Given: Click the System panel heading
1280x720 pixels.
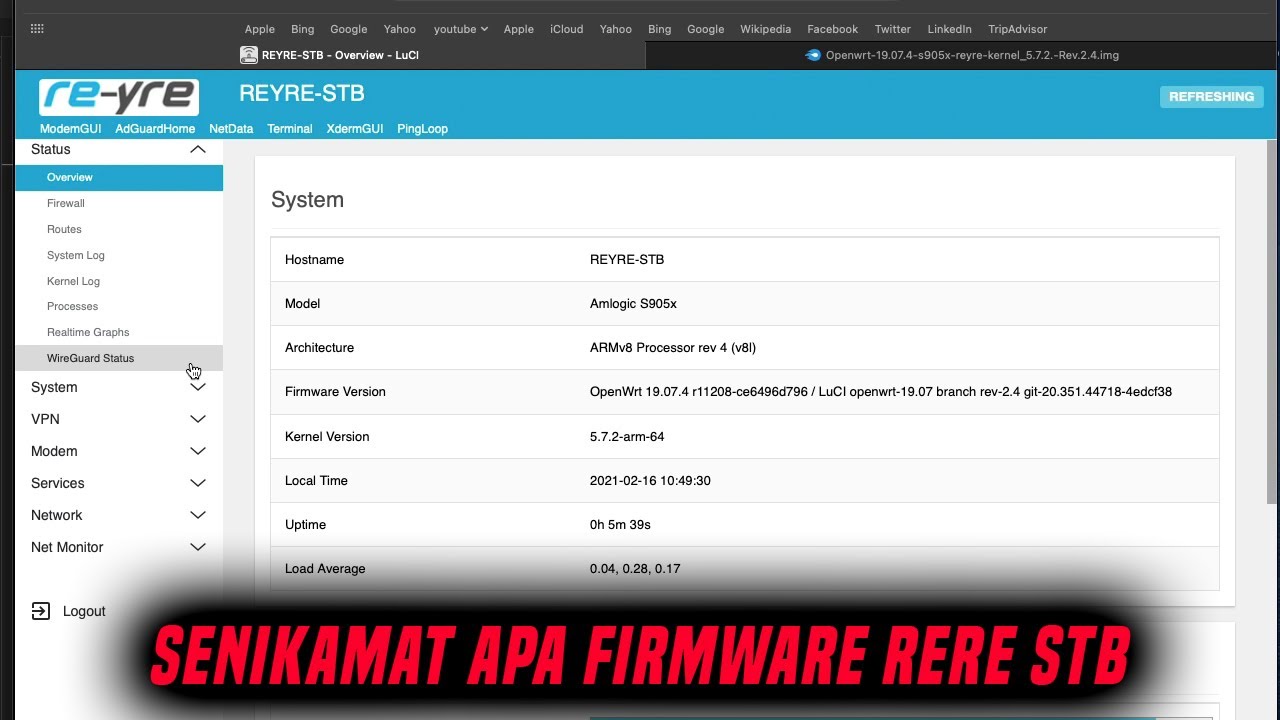Looking at the screenshot, I should tap(307, 200).
